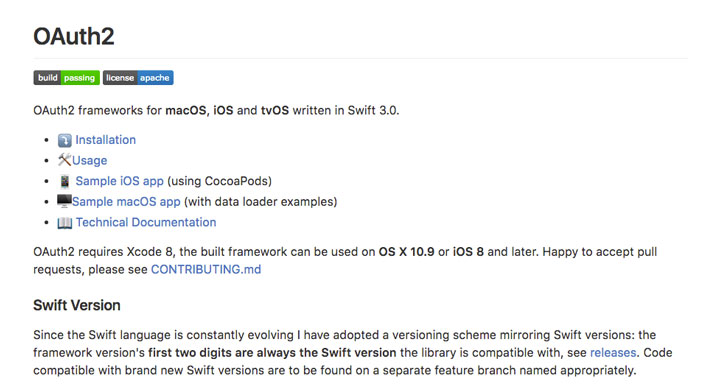Open the CONTRIBUTING.md link
The image size is (720, 391).
click(206, 269)
